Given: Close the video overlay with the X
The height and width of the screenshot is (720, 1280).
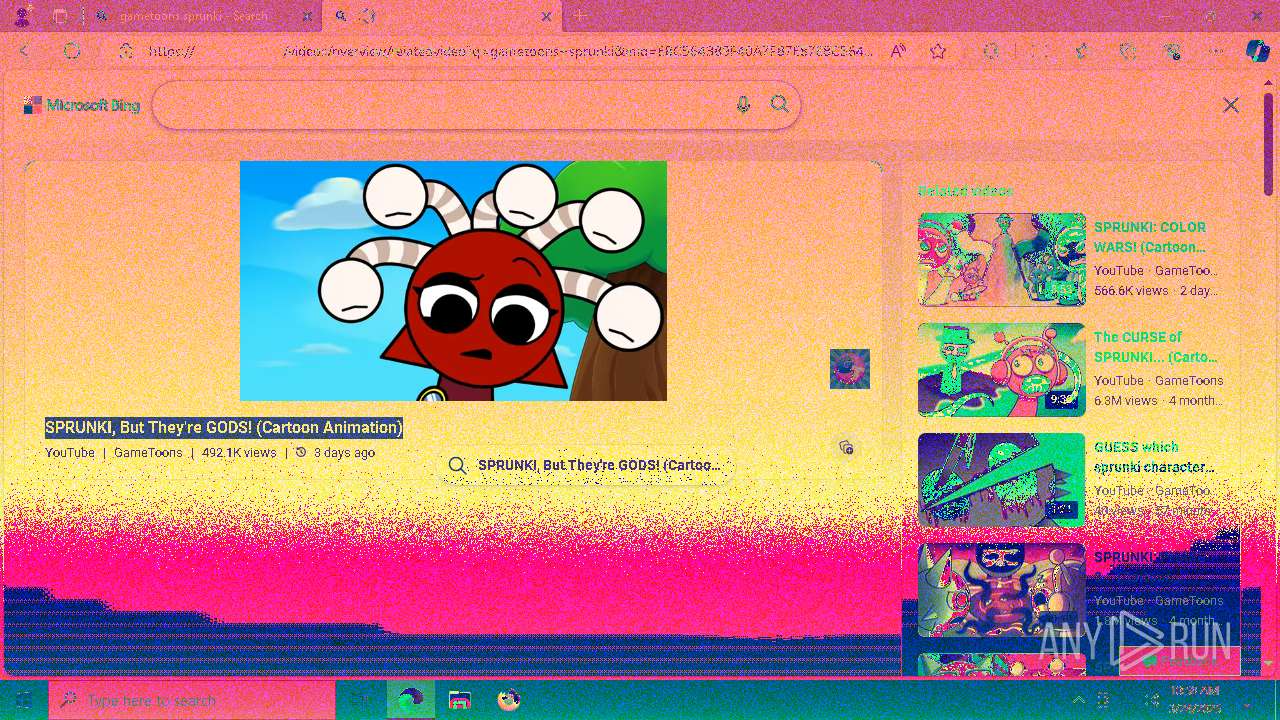Looking at the screenshot, I should coord(1231,105).
